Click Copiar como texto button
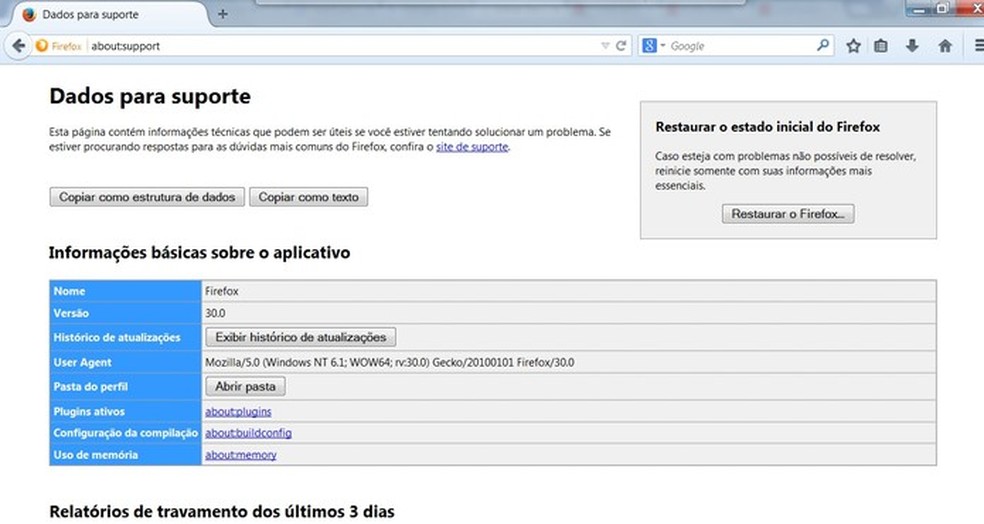This screenshot has width=984, height=524. pyautogui.click(x=309, y=197)
